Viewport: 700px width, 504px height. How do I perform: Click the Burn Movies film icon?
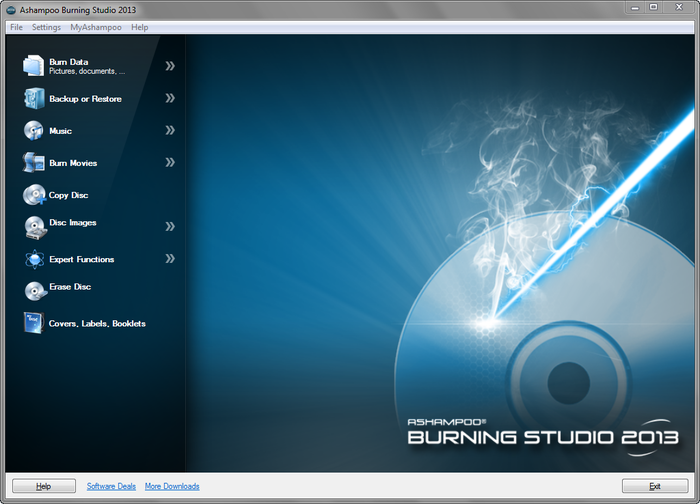point(33,162)
